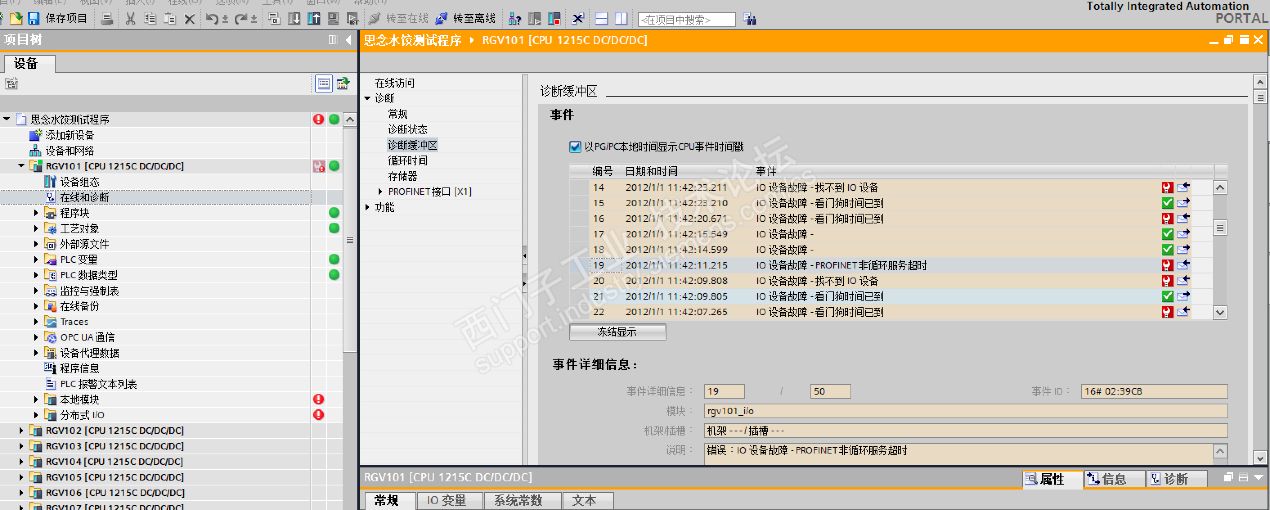The width and height of the screenshot is (1270, 510).
Task: Expand PROFINET接口 [X1] in diagnostics nav
Action: [x=381, y=192]
